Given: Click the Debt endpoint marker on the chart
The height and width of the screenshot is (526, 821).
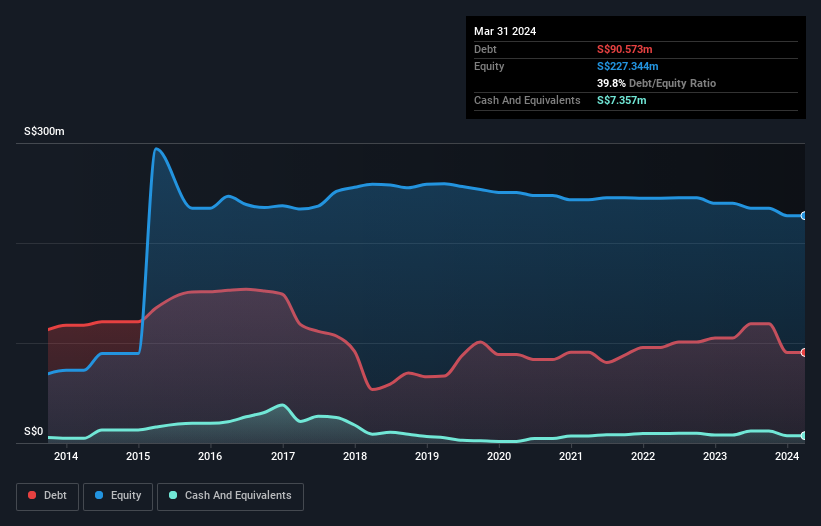Looking at the screenshot, I should [x=804, y=353].
